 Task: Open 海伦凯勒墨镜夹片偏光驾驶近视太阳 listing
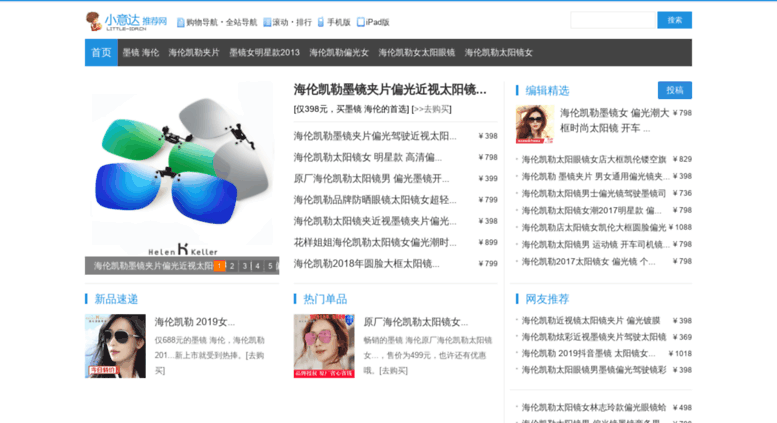375,136
